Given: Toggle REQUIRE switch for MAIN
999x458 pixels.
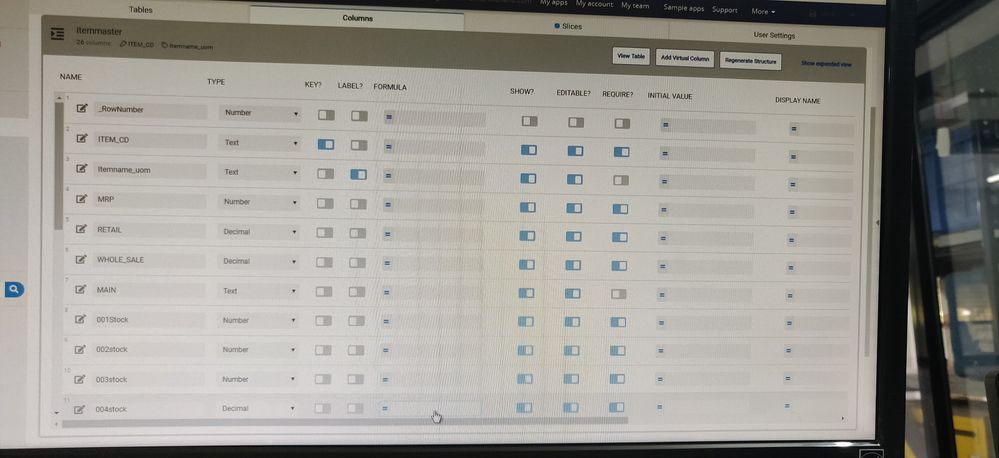Looking at the screenshot, I should [x=619, y=294].
